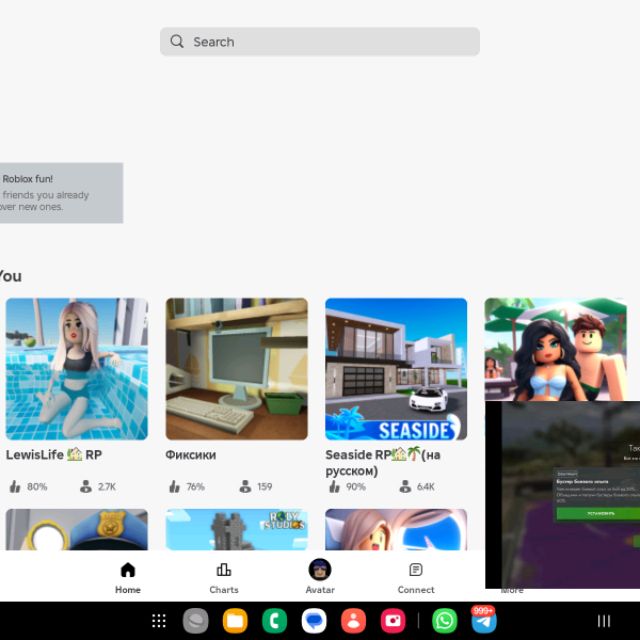Open the apps grid in the taskbar
Screen dimensions: 640x640
point(159,621)
